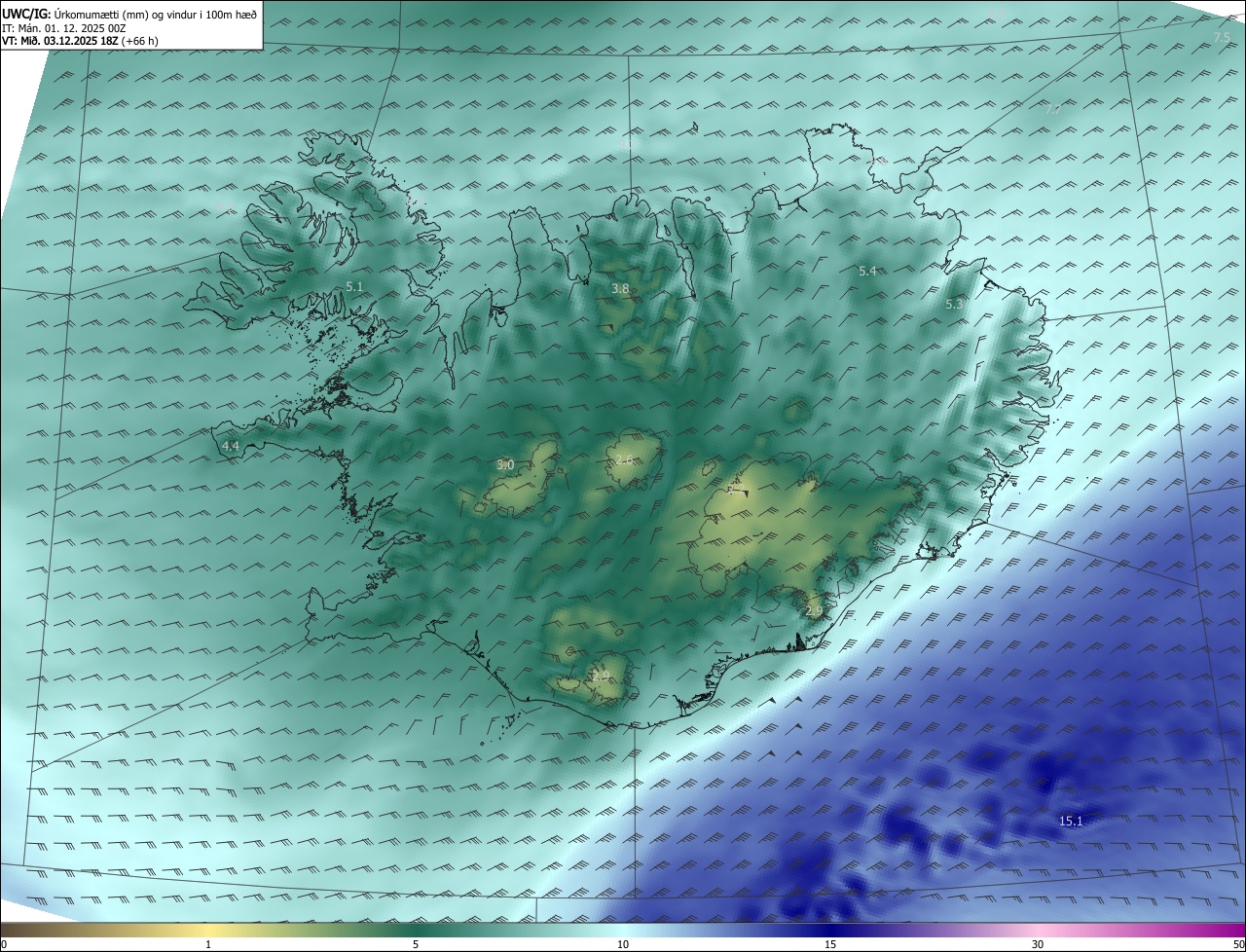Click the 'IT: Mán. 01. 12. 2025 00Z' line
Viewport: 1246px width, 952px height.
coord(65,28)
